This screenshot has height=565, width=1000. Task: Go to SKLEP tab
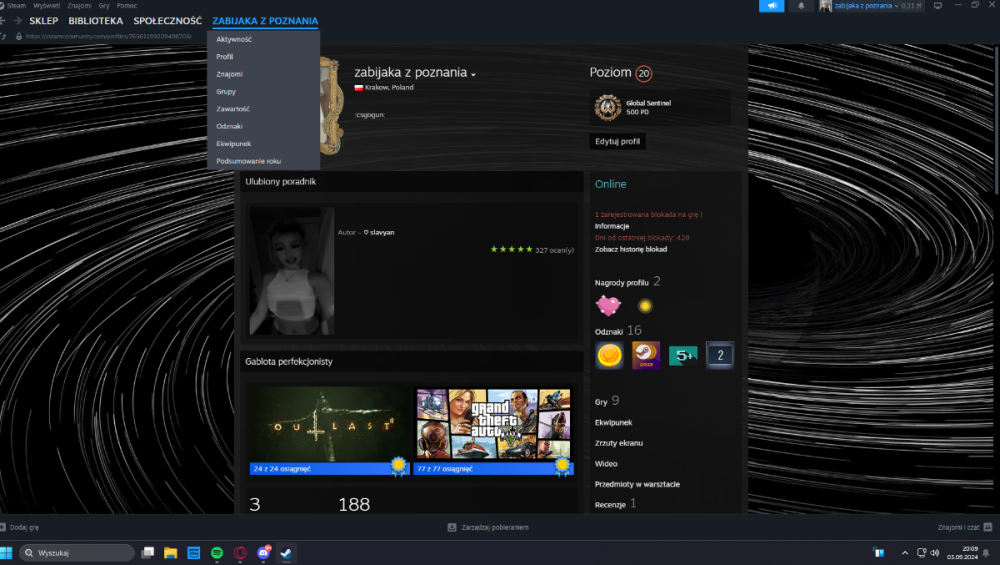(x=43, y=21)
